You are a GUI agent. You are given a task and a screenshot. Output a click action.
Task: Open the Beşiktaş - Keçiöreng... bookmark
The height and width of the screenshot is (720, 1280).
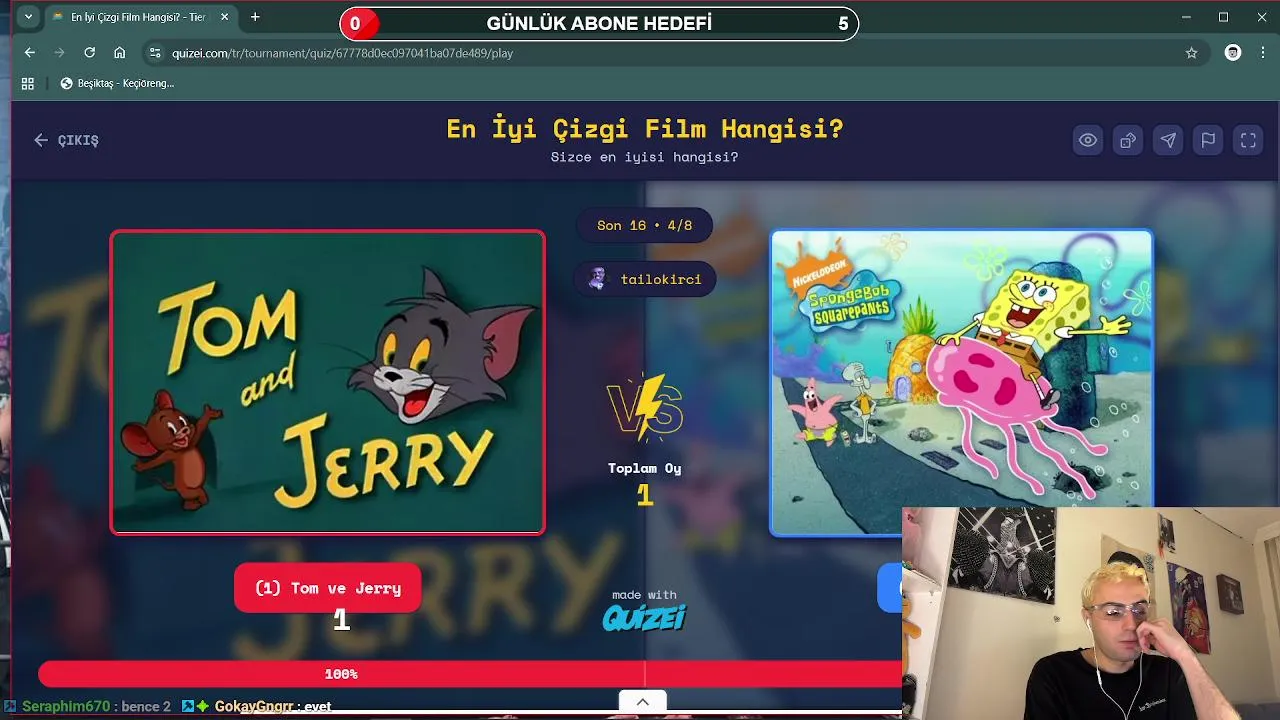pos(117,83)
